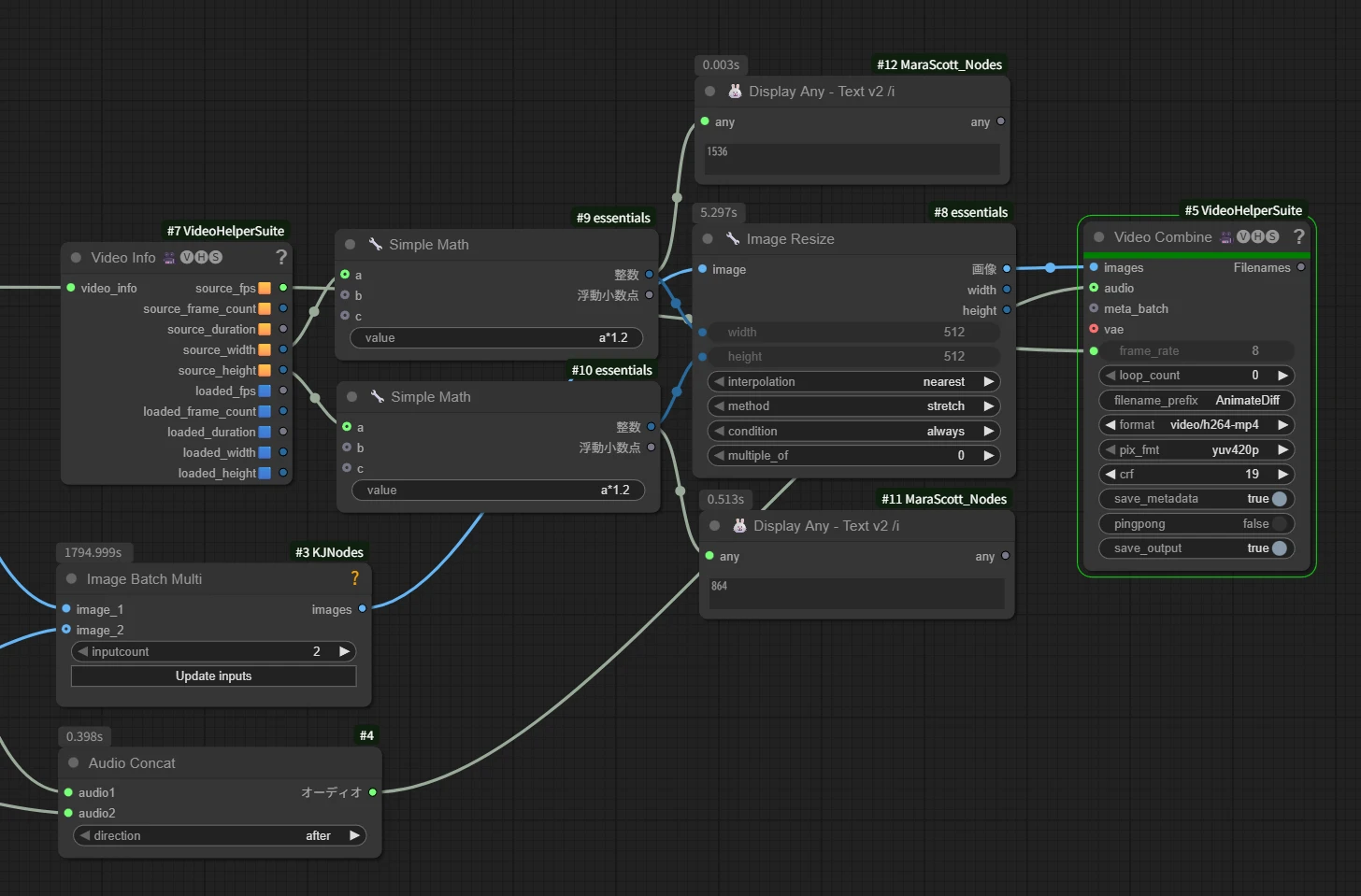
Task: Click the VHS badge on Video Info node
Action: pos(201,258)
